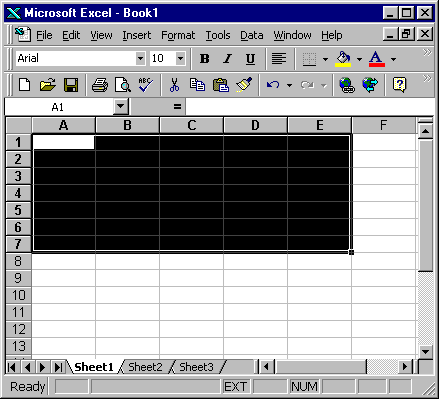Viewport: 439px width, 399px height.
Task: Open the Web toolbar globe icon
Action: click(370, 85)
